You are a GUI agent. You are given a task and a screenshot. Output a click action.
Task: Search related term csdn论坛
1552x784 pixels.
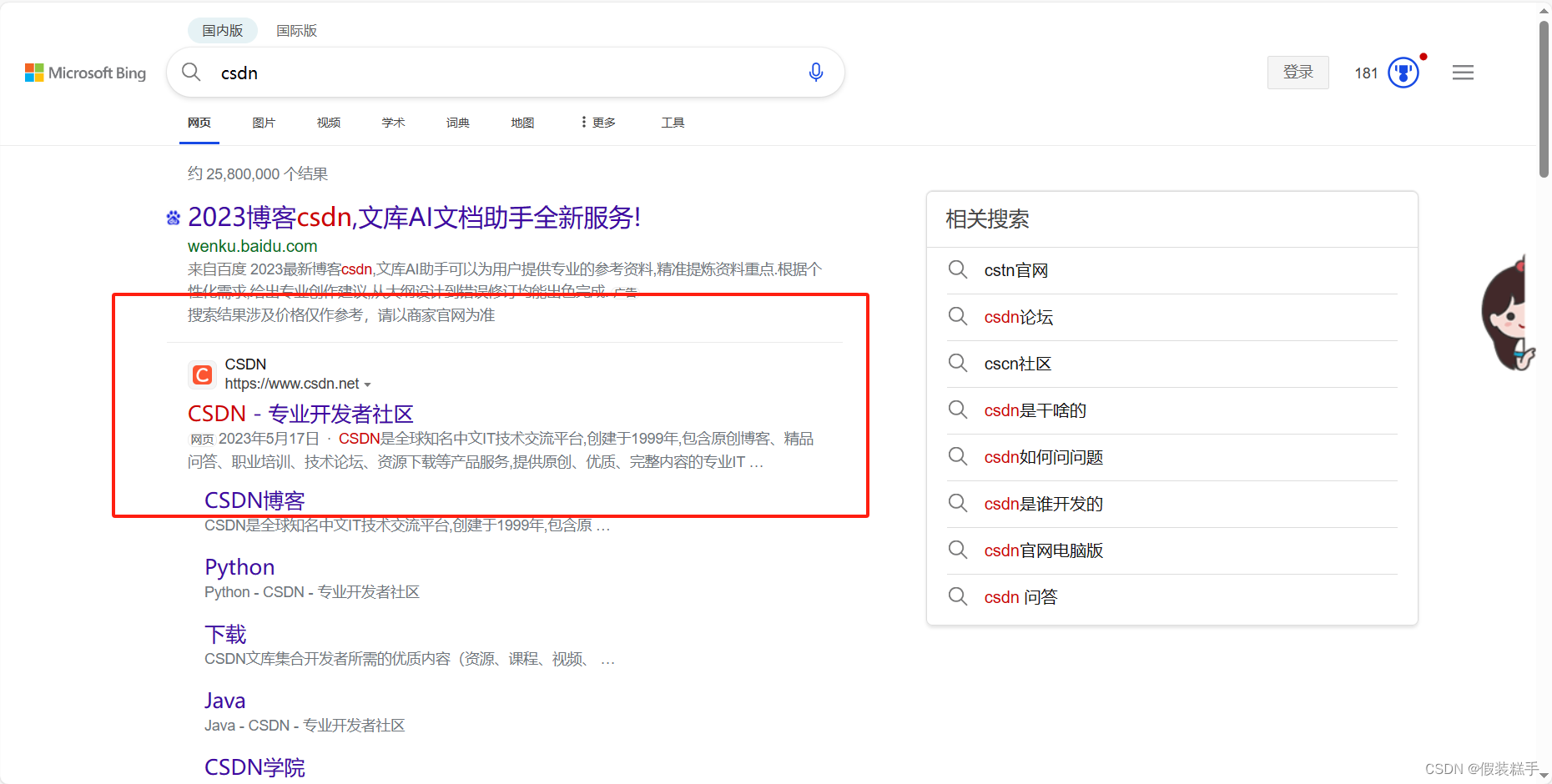tap(1018, 317)
